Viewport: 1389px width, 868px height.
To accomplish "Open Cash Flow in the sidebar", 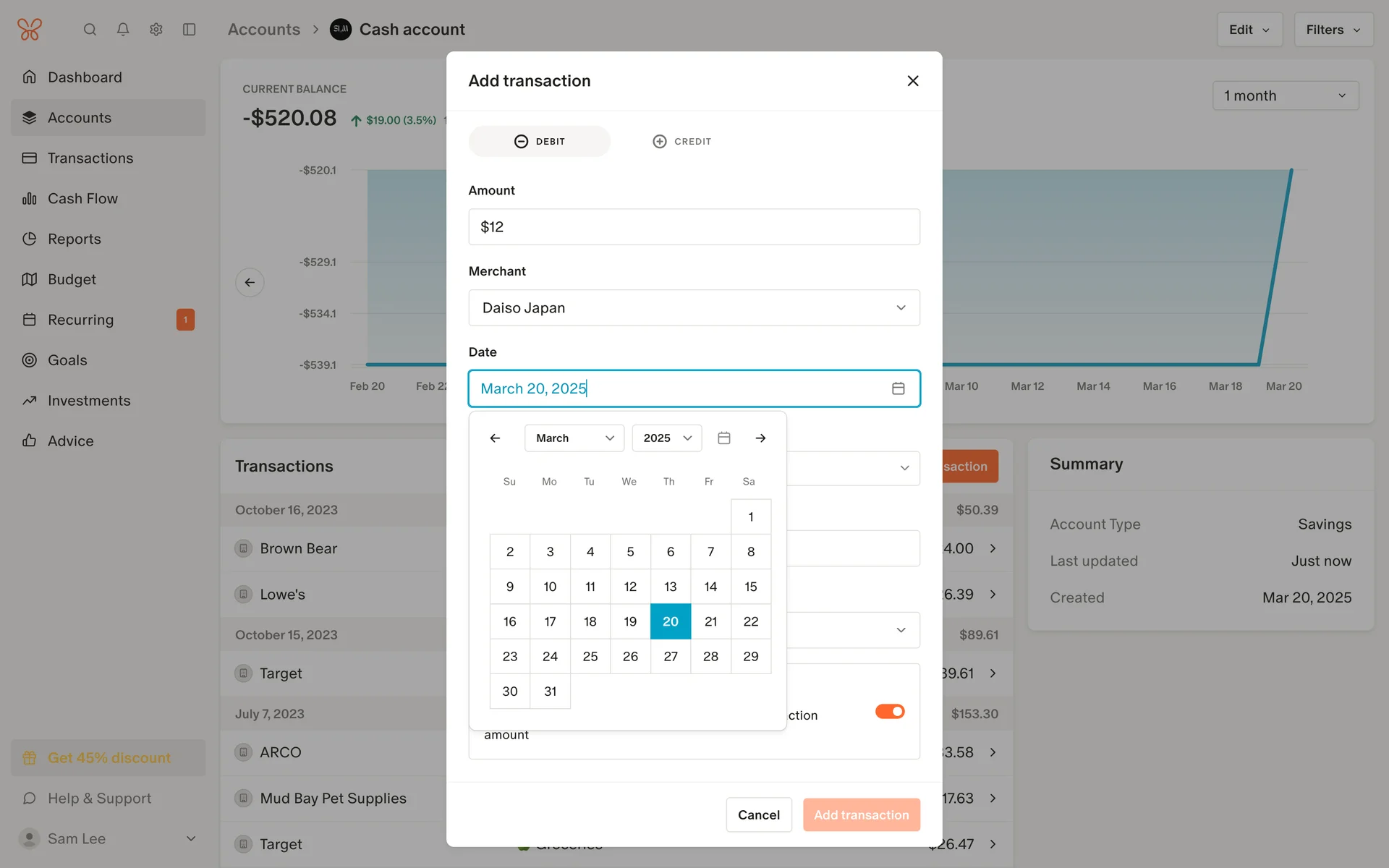I will [82, 198].
